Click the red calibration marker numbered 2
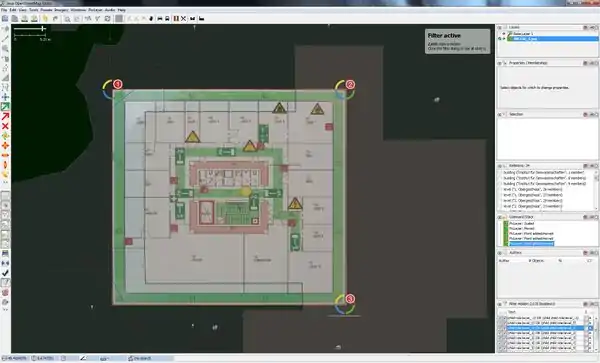 [350, 84]
